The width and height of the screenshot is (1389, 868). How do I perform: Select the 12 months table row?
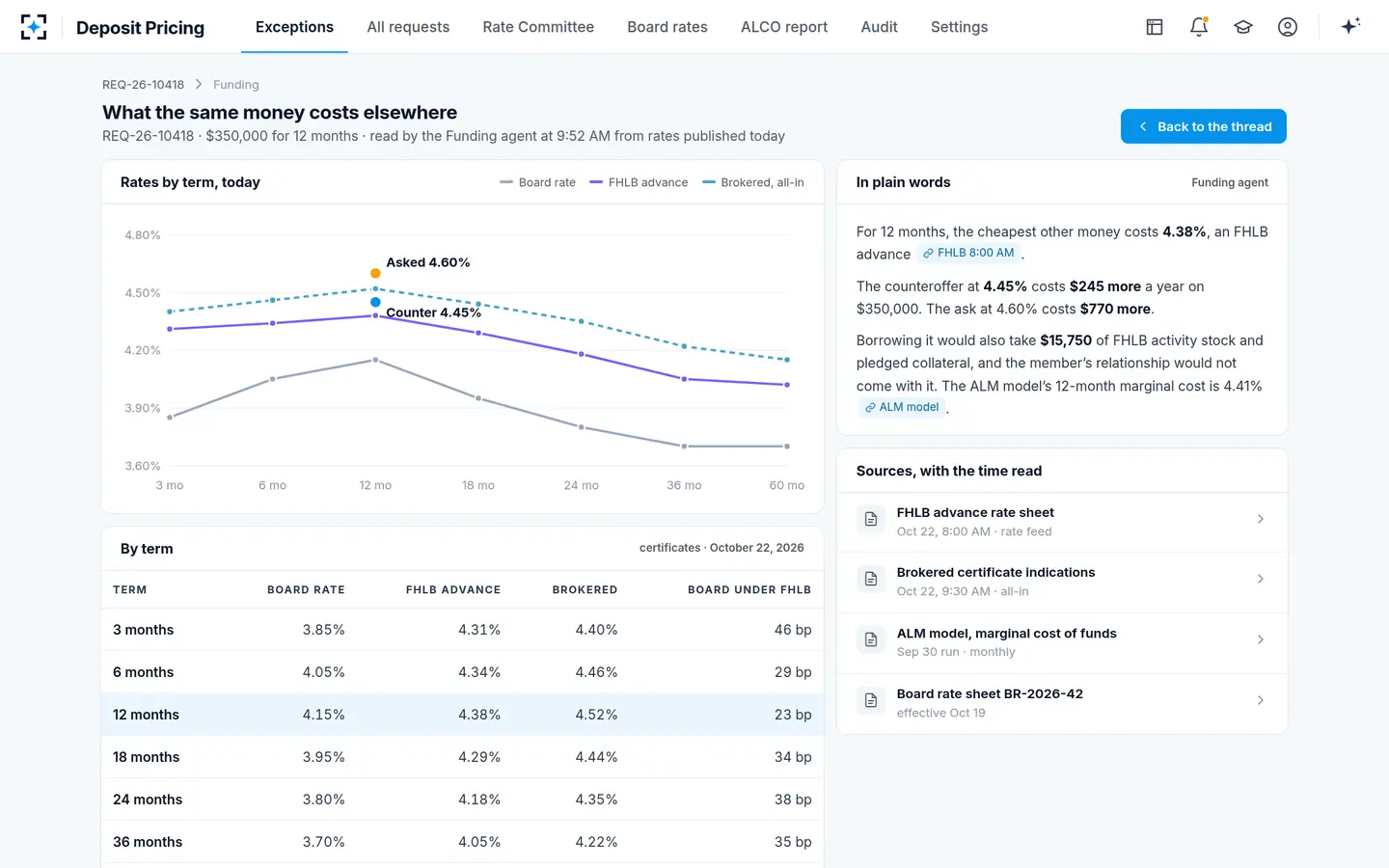tap(462, 715)
